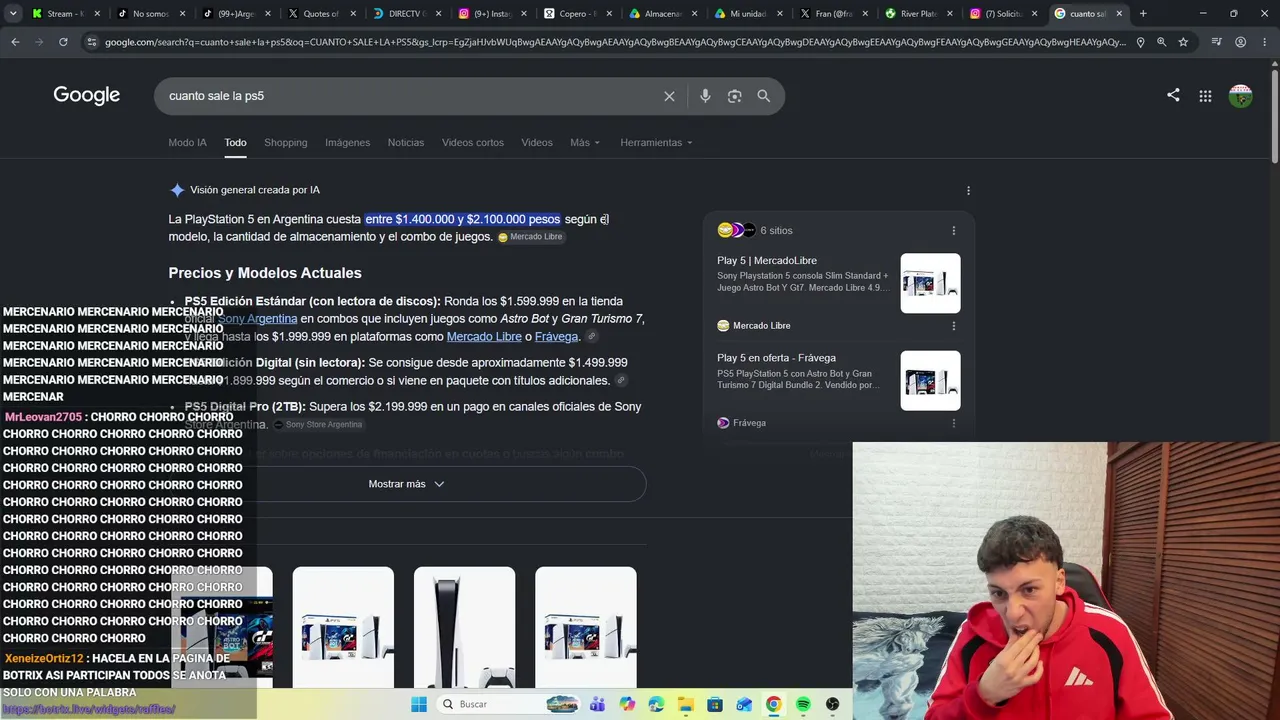Open Copilot from the taskbar
Viewport: 1280px width, 720px height.
coord(627,704)
